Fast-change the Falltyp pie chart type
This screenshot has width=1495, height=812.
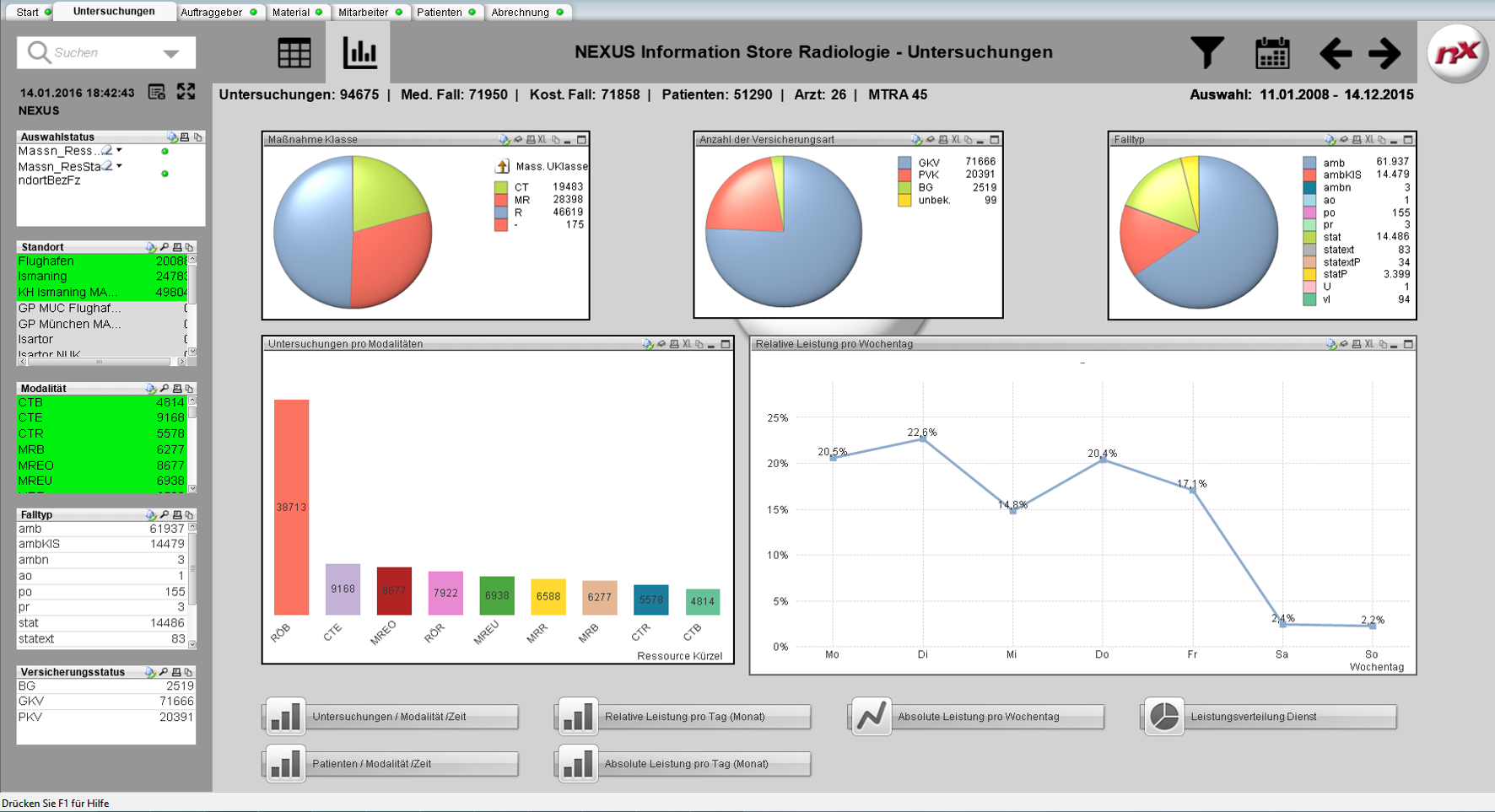click(x=1330, y=140)
